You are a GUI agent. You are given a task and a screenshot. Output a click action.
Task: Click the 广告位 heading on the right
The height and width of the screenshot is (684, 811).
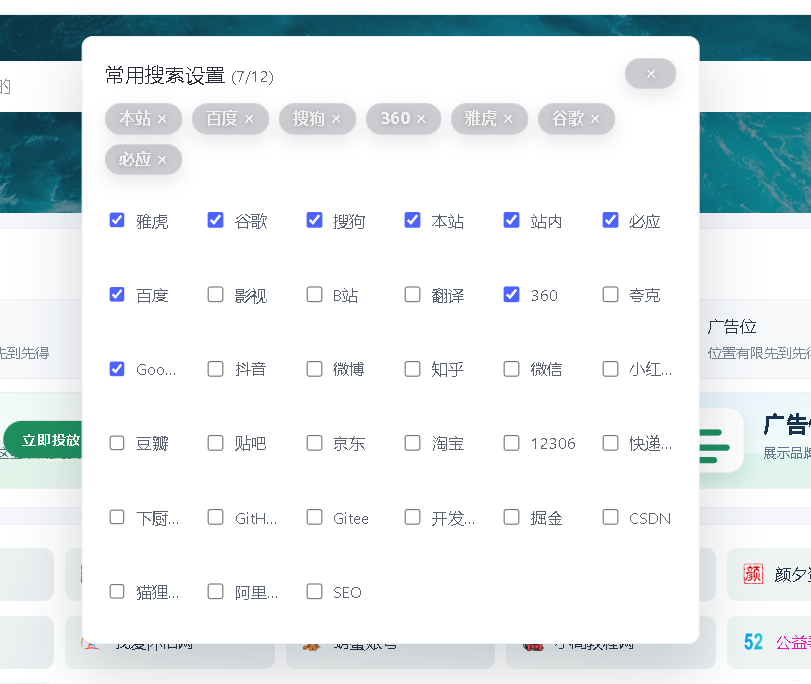coord(732,326)
